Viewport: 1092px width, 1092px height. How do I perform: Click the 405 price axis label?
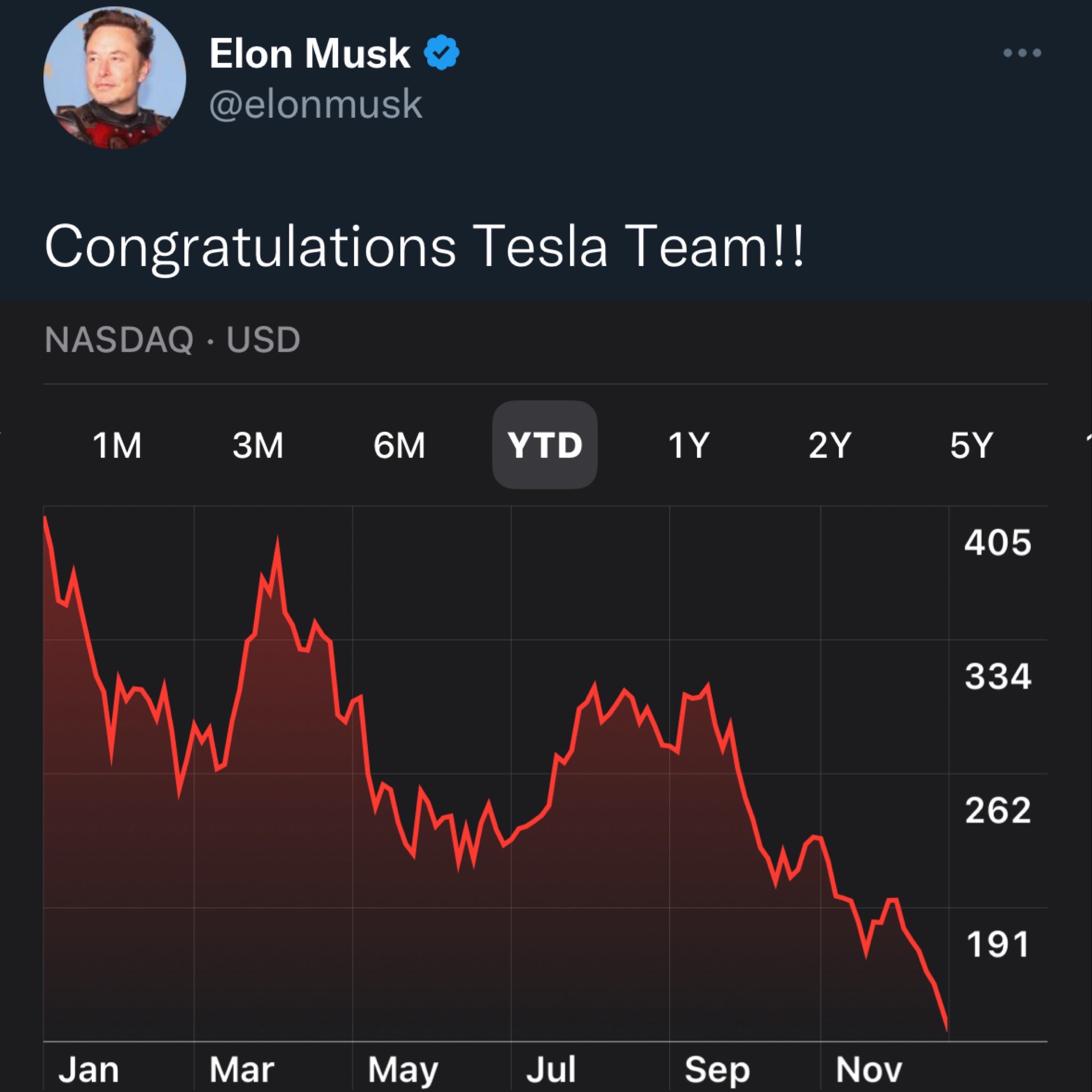998,543
